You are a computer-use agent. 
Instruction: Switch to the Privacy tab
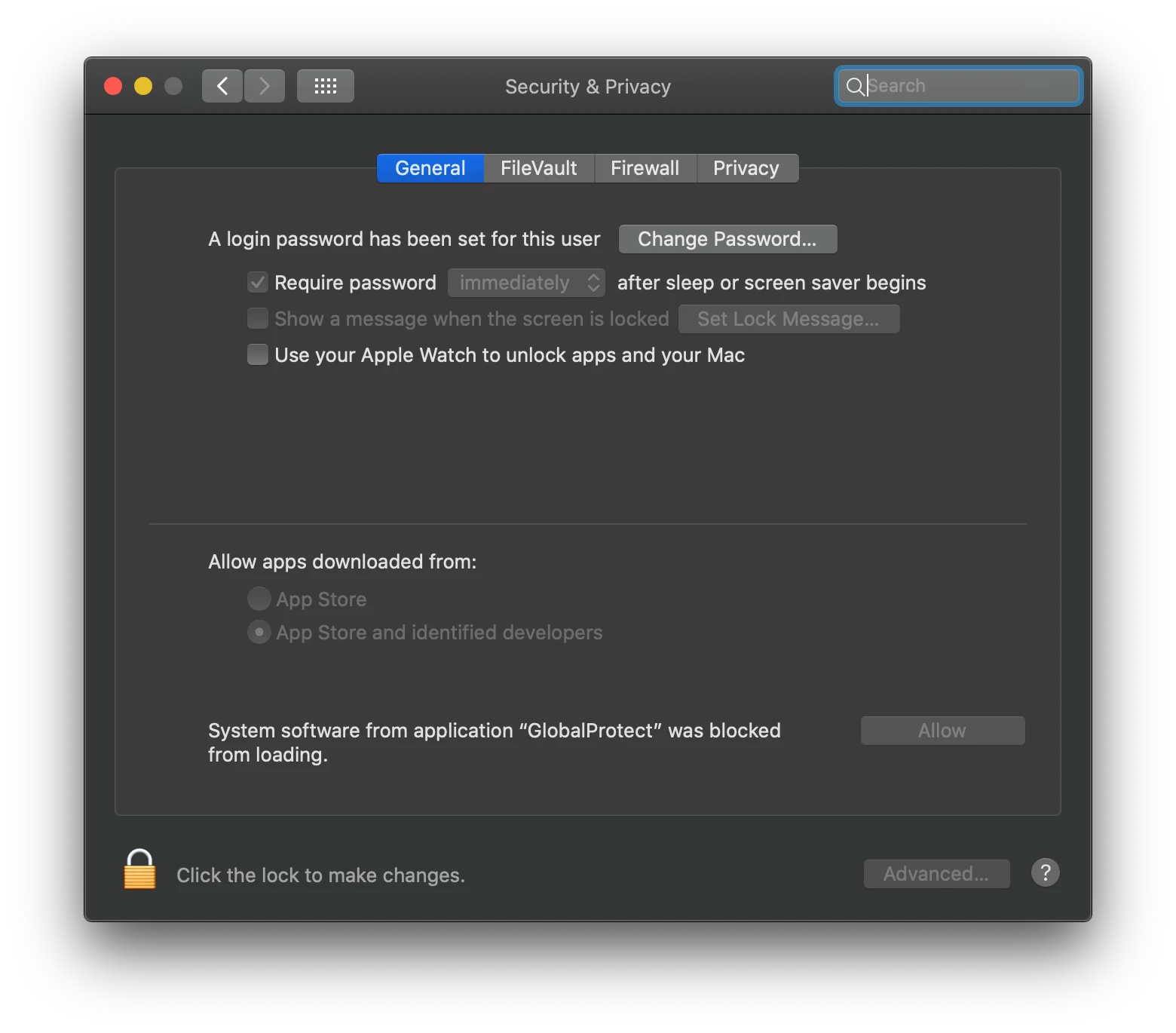tap(746, 168)
